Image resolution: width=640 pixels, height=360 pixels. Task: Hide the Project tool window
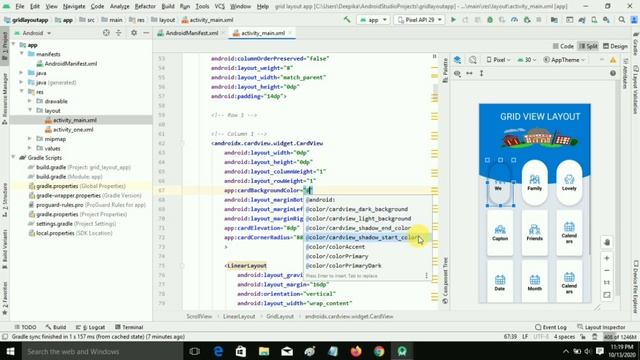click(146, 33)
